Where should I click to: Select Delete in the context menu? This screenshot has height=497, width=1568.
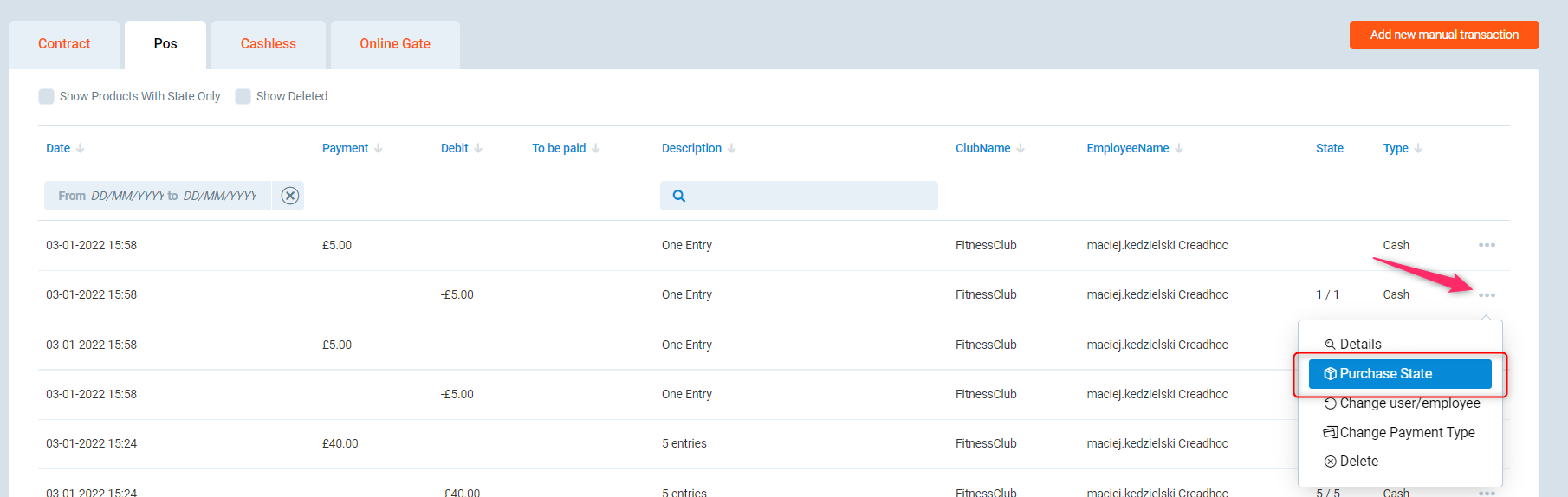point(1357,461)
